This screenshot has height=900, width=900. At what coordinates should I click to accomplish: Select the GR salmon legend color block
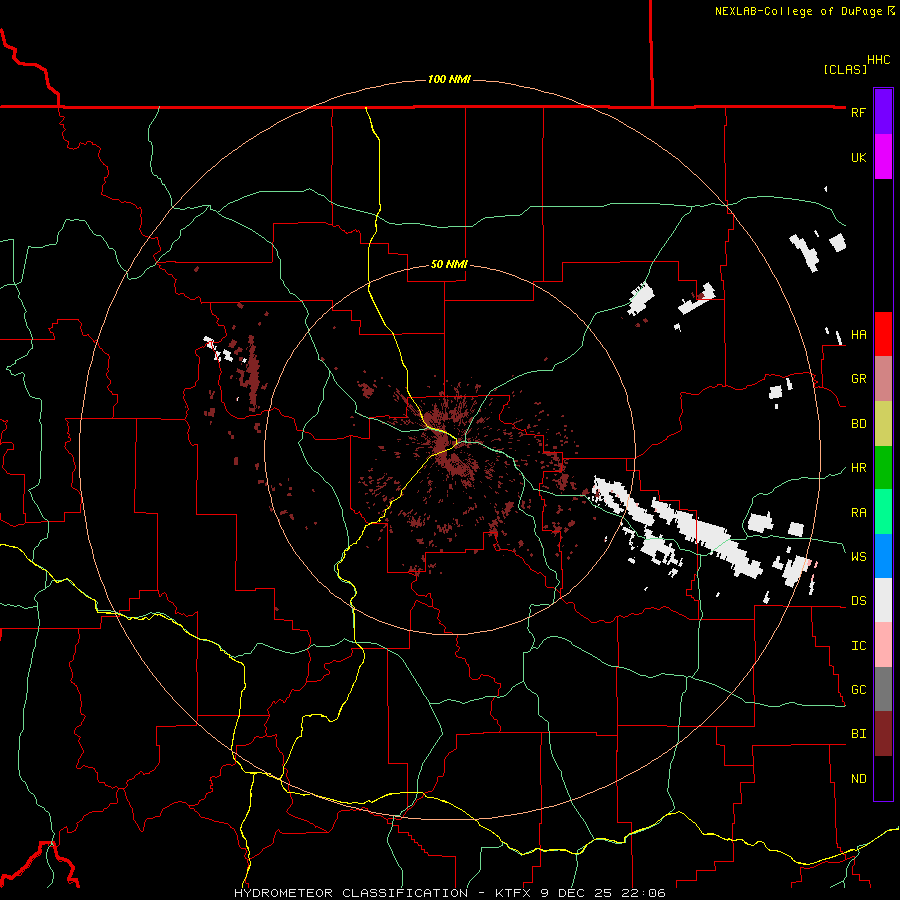point(883,379)
